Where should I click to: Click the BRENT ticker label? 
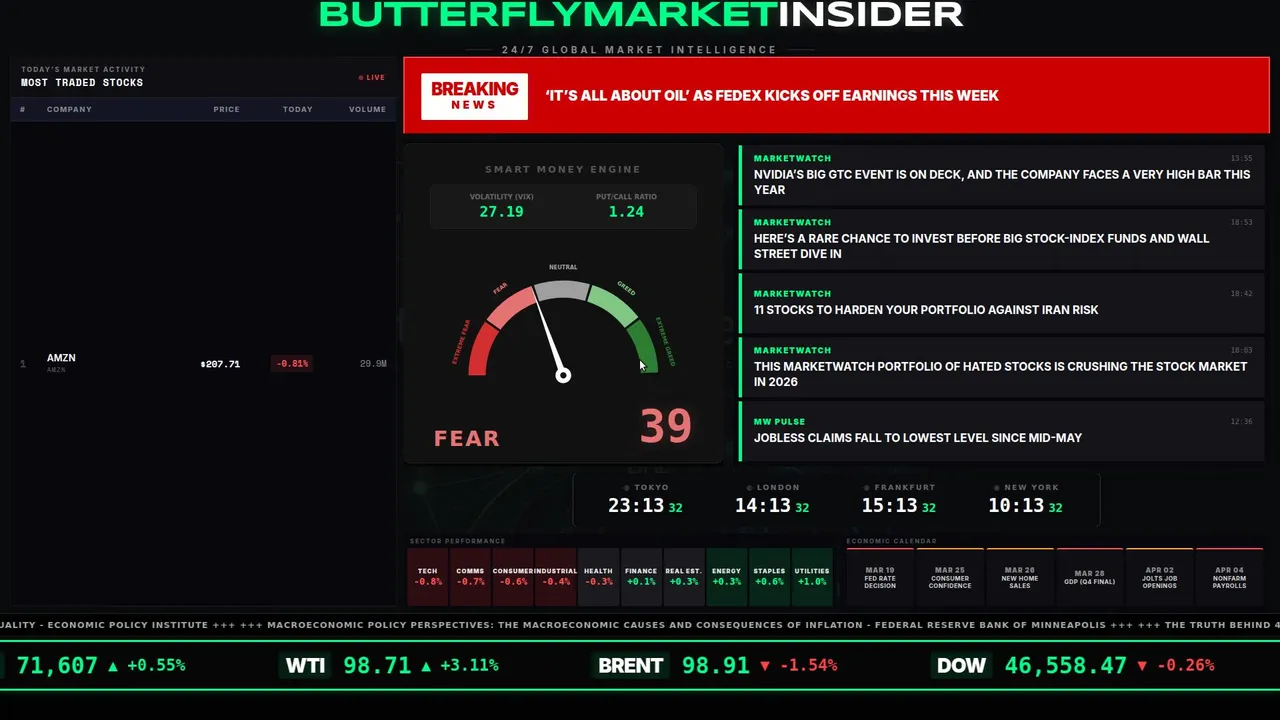(x=630, y=666)
